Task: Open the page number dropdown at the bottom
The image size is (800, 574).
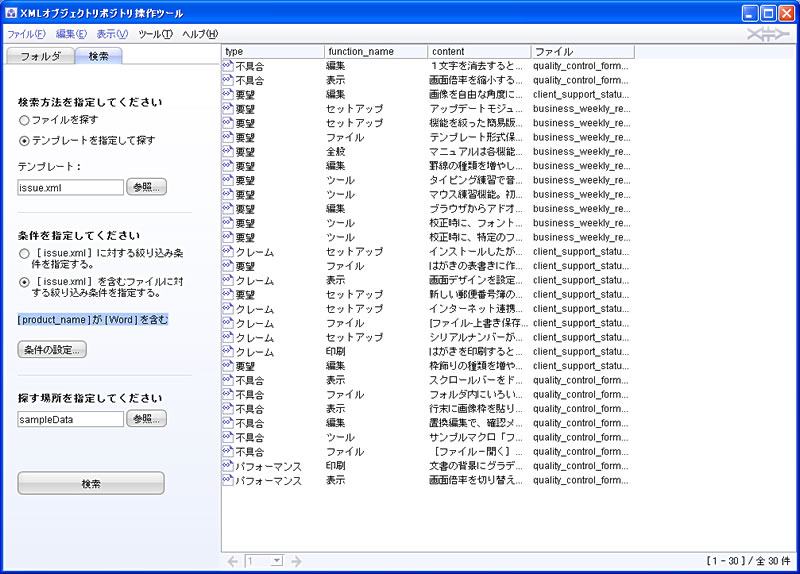Action: [277, 562]
